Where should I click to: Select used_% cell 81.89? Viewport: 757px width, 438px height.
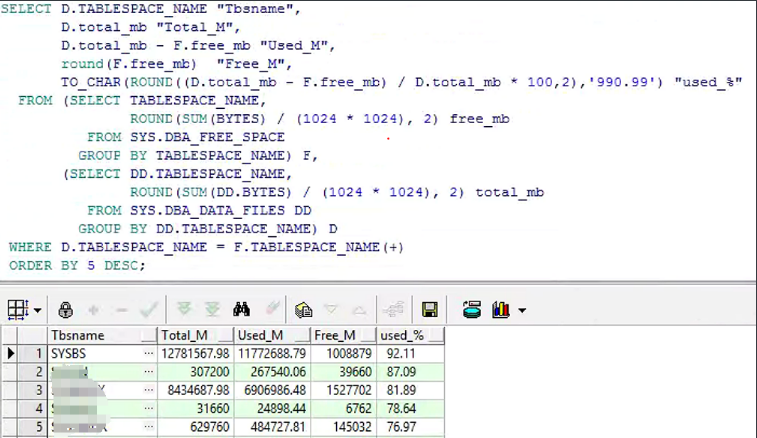pyautogui.click(x=410, y=390)
